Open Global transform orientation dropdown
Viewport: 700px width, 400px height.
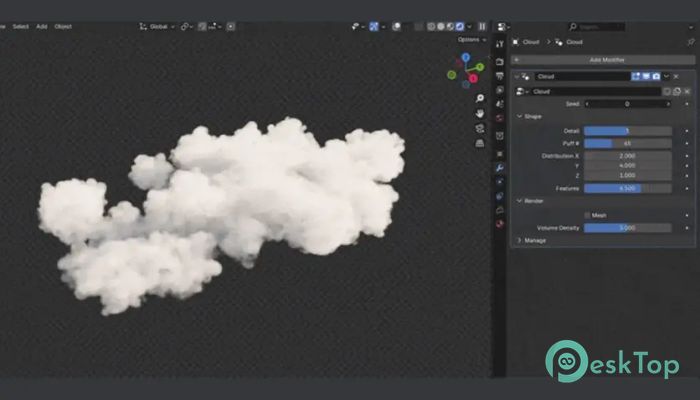157,26
